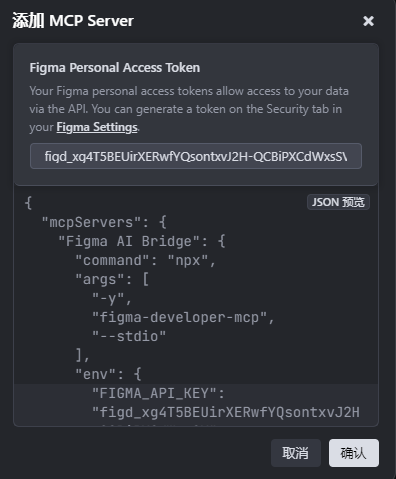Click the "args" array opening line
This screenshot has width=396, height=479.
(112, 279)
